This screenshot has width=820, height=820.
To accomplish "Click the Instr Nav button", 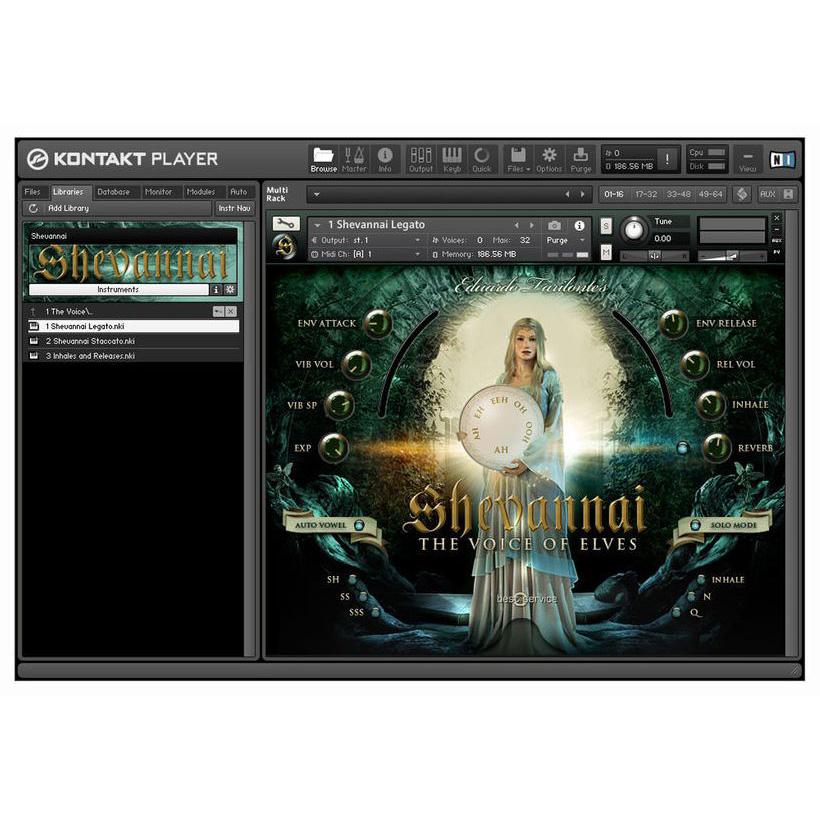I will click(x=234, y=208).
